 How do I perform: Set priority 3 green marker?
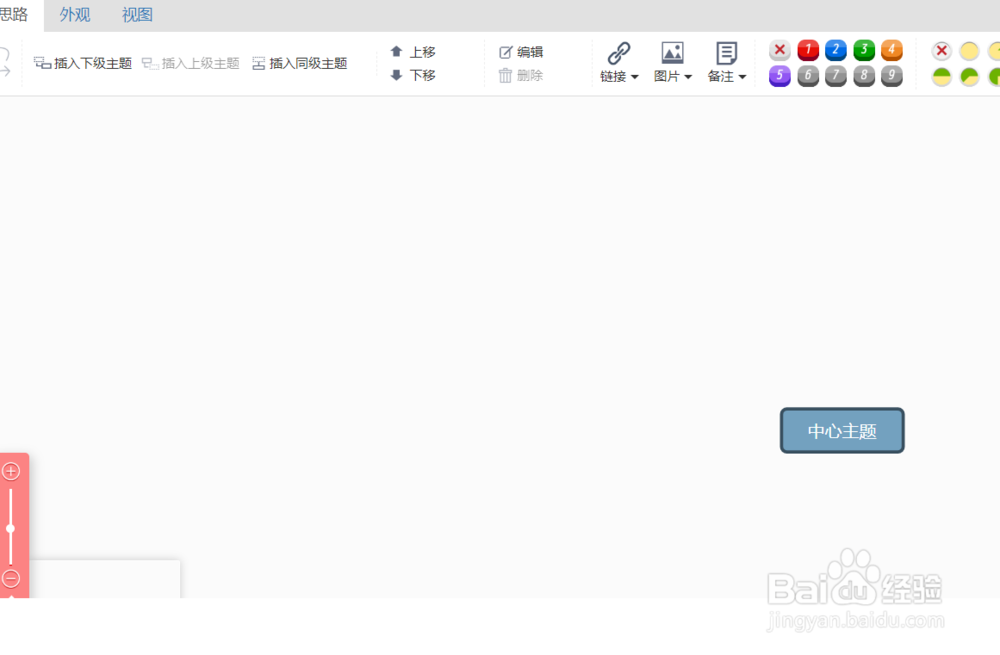click(x=864, y=50)
